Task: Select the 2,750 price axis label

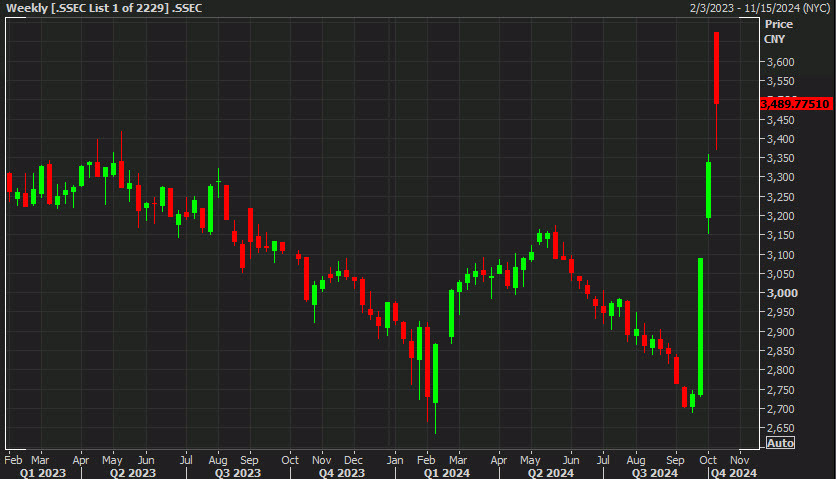Action: pos(781,390)
